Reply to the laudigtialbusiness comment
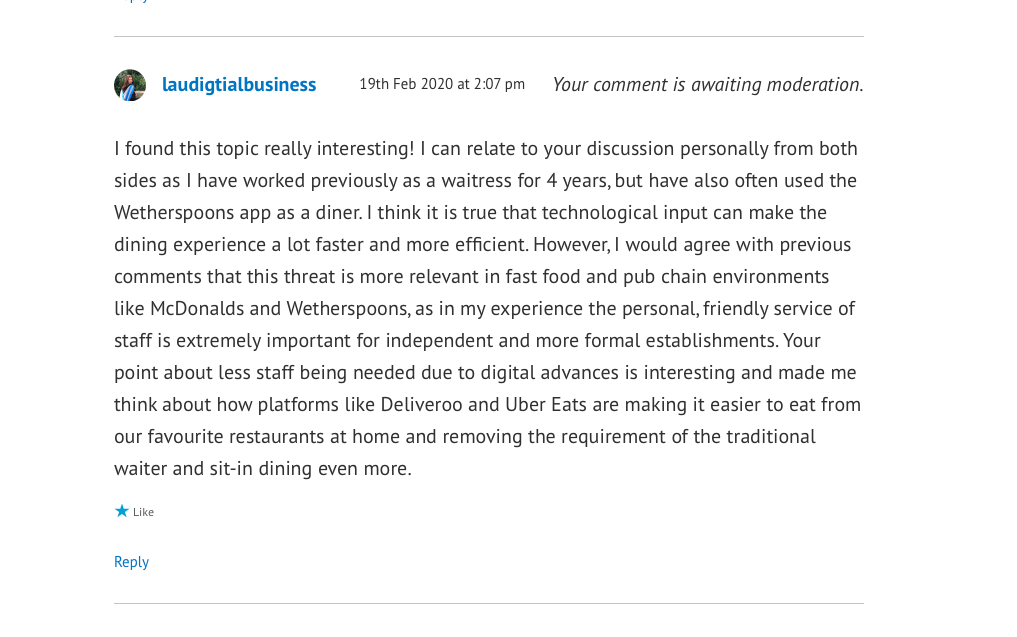Screen dimensions: 1017x637 (131, 562)
